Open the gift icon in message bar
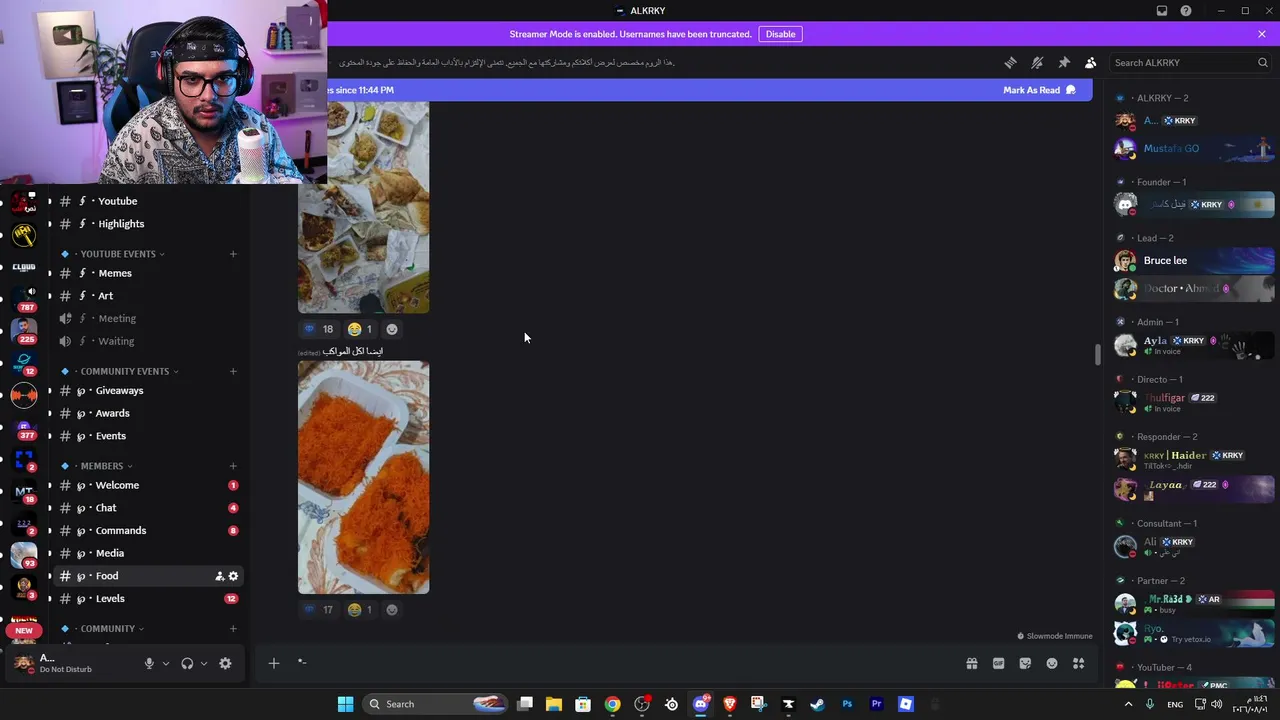The image size is (1280, 720). click(971, 663)
